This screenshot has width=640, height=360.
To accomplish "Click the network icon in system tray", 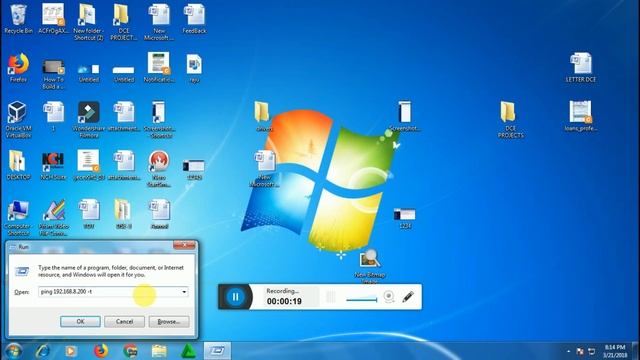I will pos(591,351).
